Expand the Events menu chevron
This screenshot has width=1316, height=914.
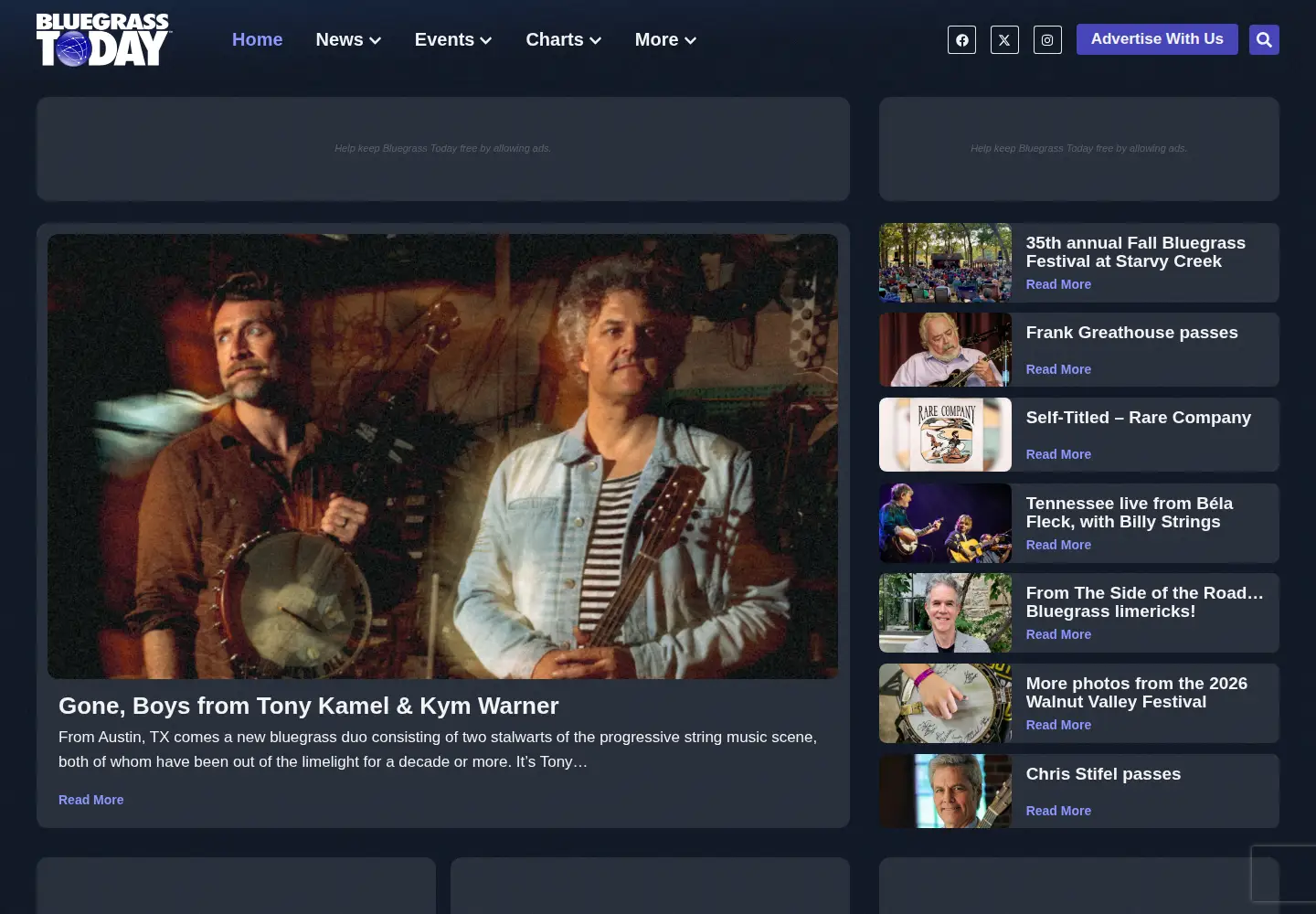coord(486,40)
